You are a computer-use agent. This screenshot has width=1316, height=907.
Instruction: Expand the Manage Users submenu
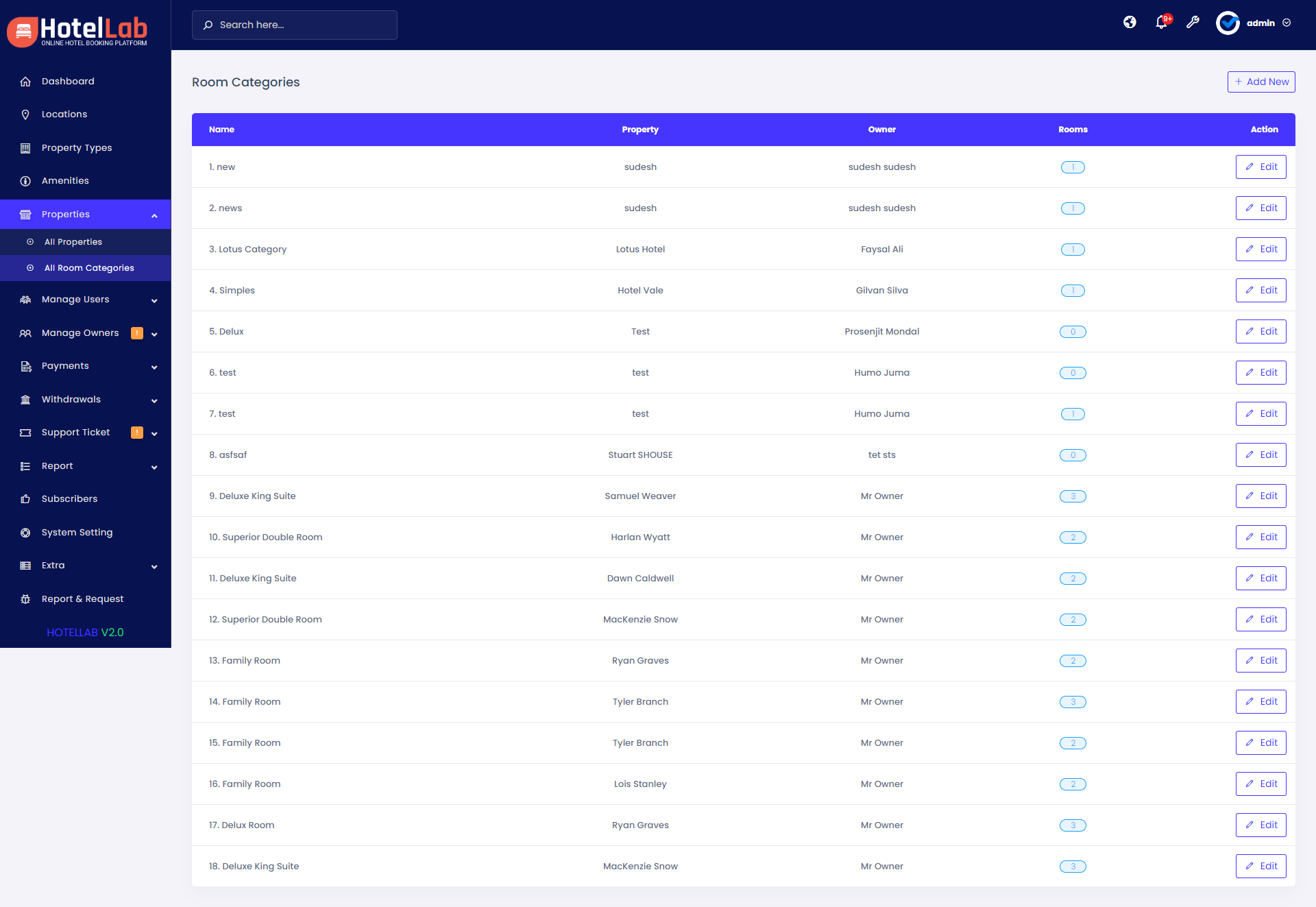pos(154,300)
